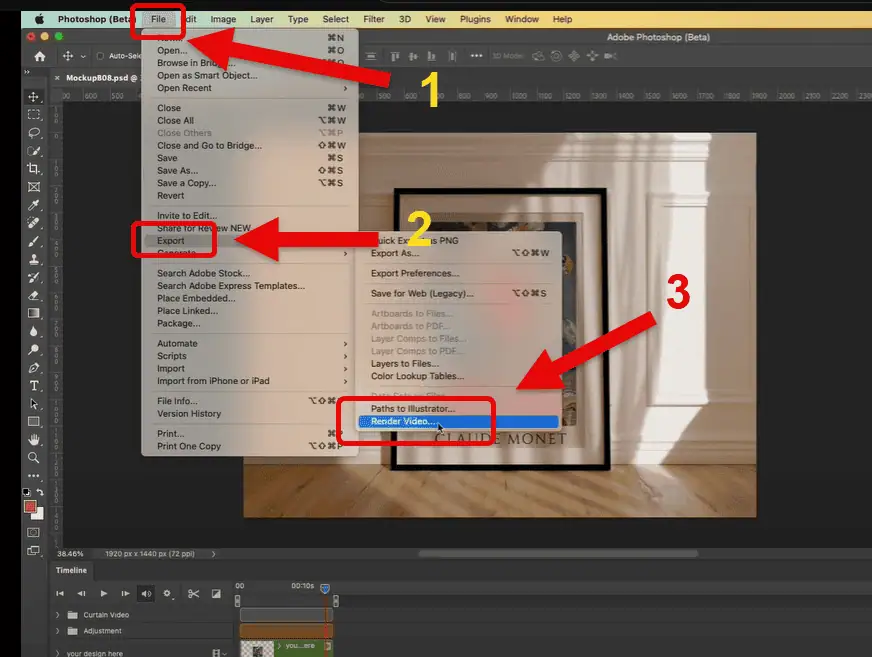Activate the Hand tool
Screen dimensions: 872x657
[34, 440]
